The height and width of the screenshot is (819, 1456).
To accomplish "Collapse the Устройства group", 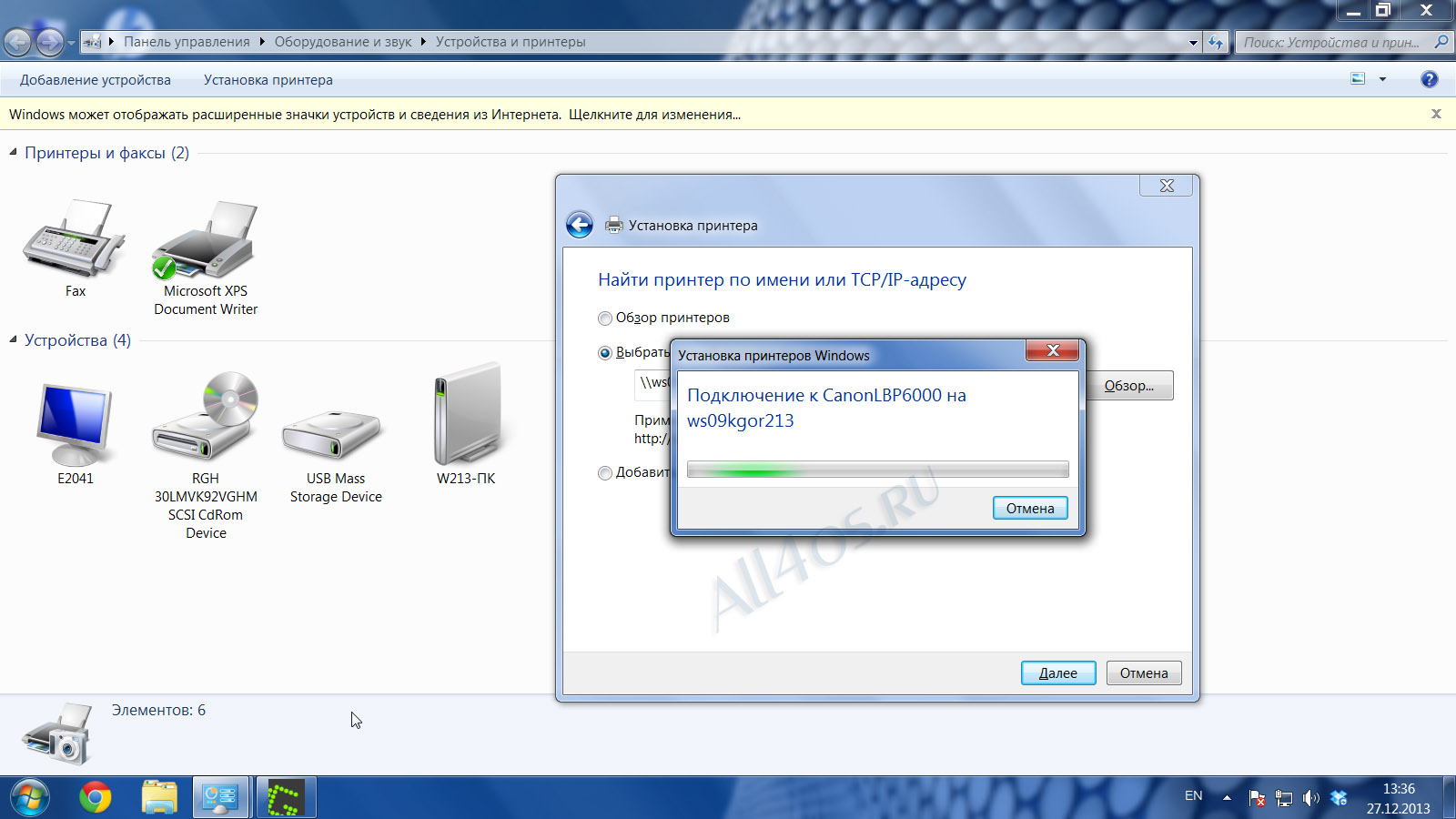I will (14, 339).
